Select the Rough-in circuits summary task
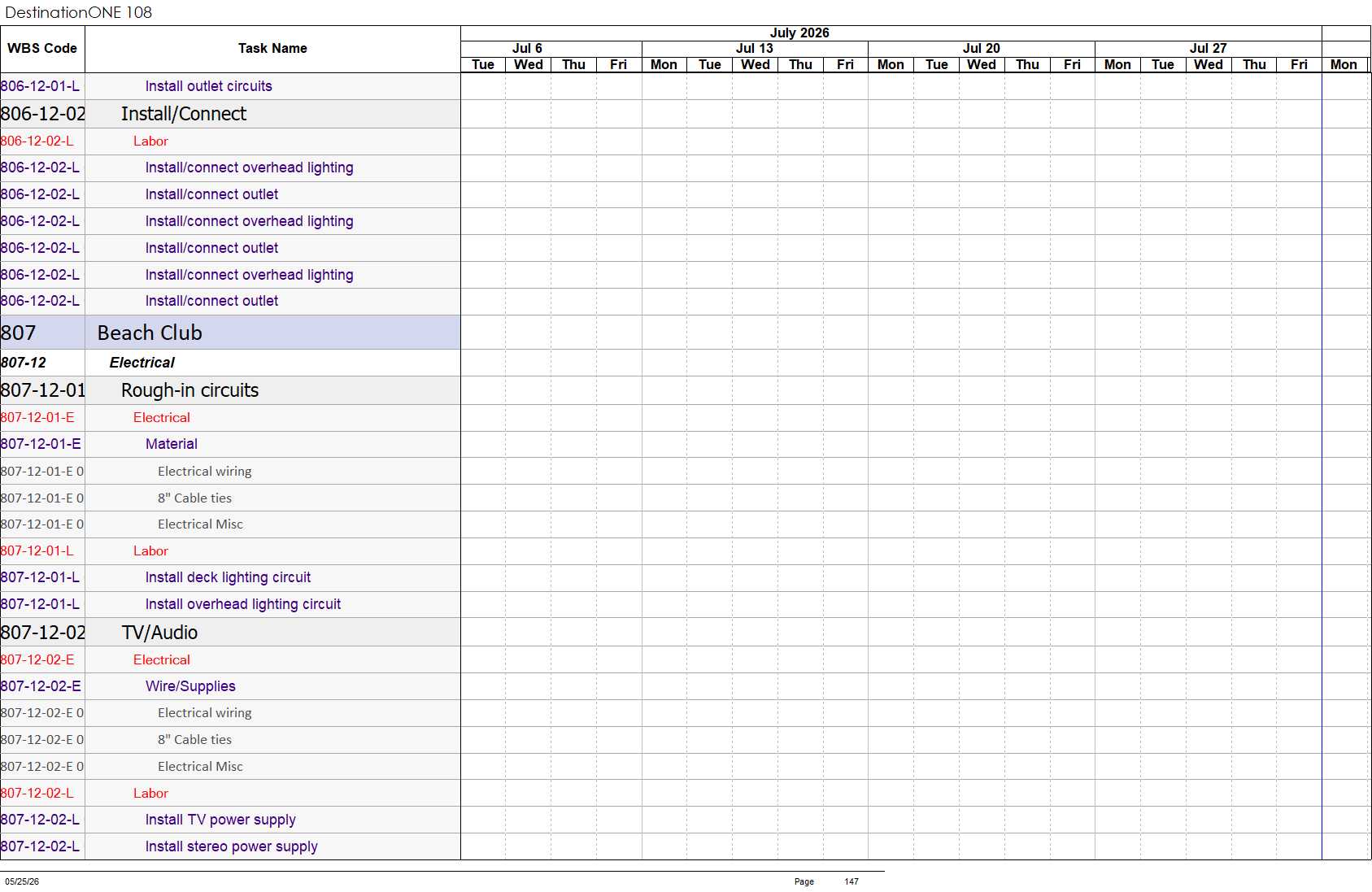Image resolution: width=1372 pixels, height=892 pixels. (x=230, y=390)
